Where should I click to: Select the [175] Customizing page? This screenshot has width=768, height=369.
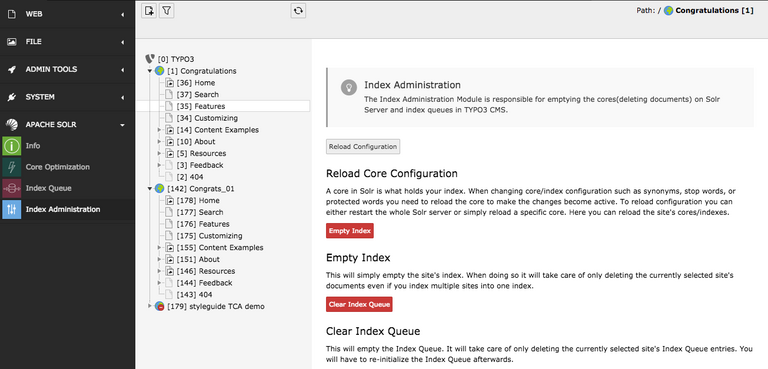[x=210, y=236]
